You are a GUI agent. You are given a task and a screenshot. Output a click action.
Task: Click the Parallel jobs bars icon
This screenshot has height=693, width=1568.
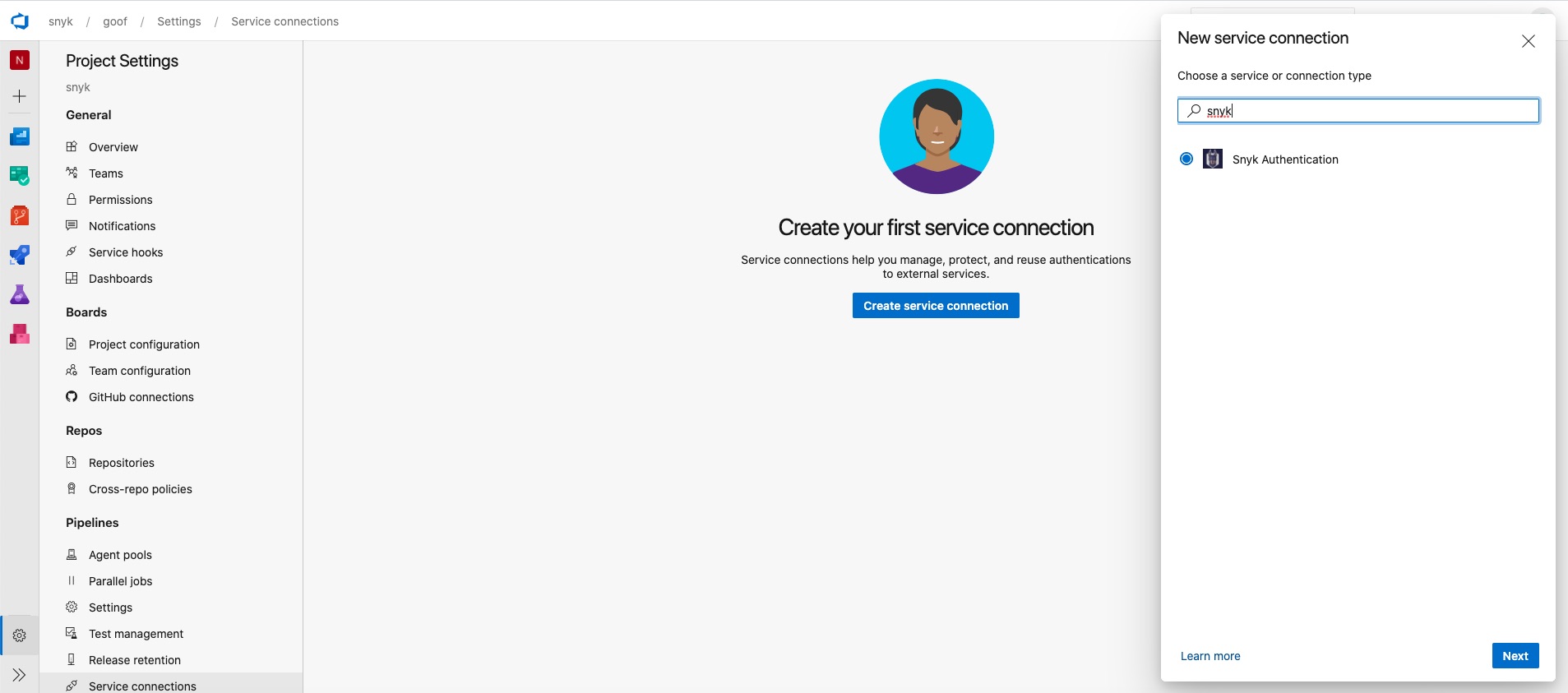pos(72,580)
